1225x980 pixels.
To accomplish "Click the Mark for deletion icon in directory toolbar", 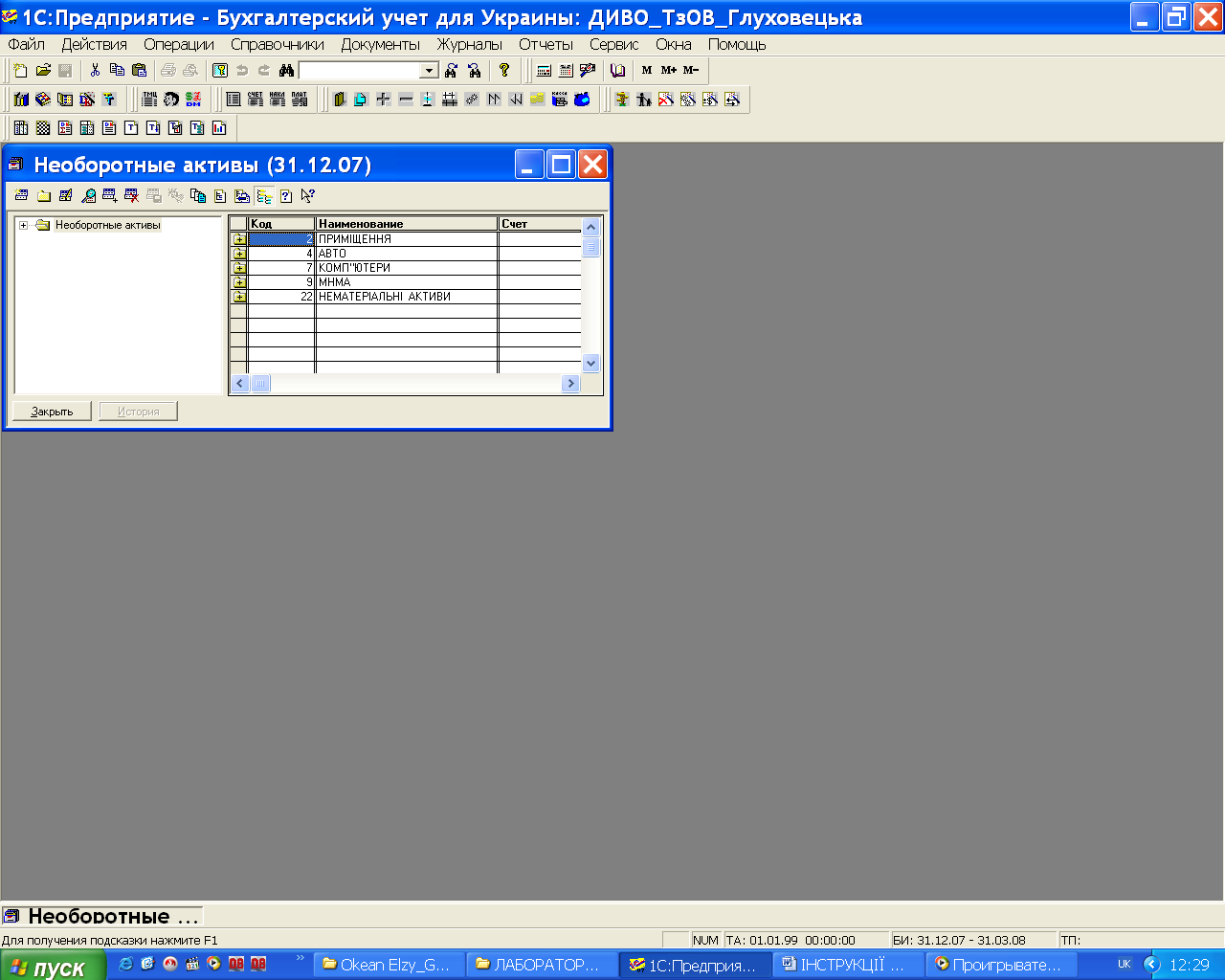I will click(132, 195).
